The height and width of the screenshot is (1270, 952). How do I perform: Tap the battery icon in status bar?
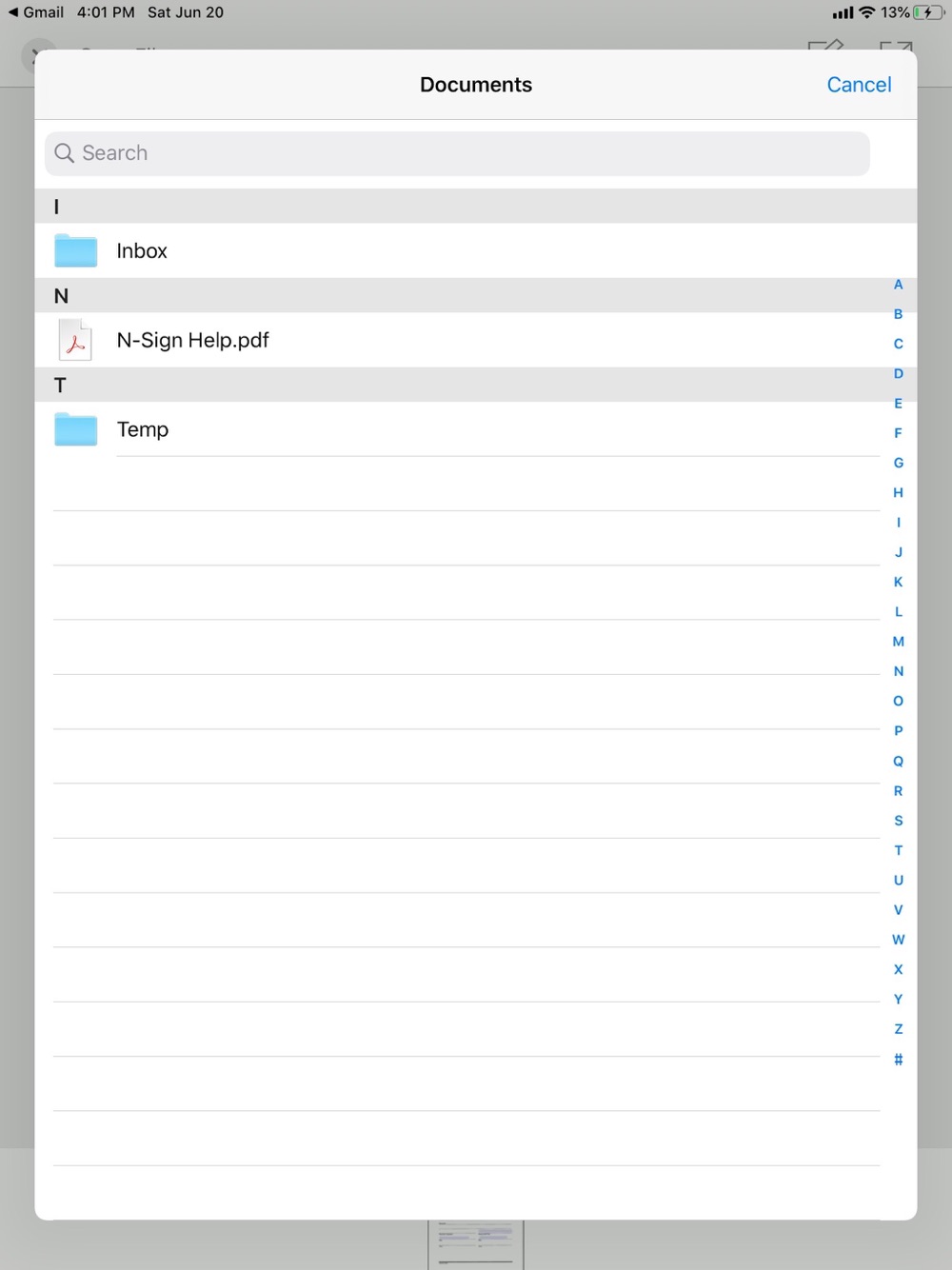(x=927, y=12)
